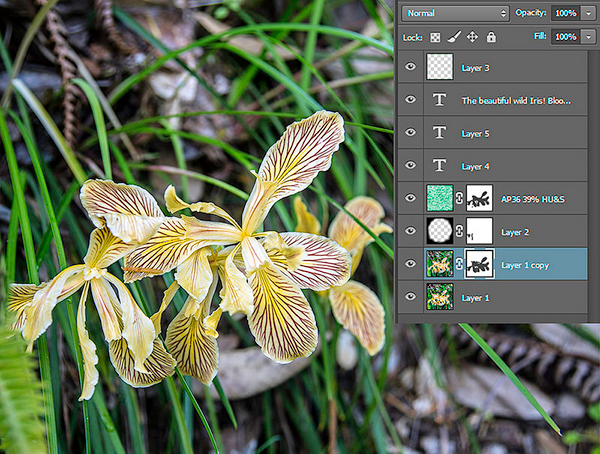Hide the AP36 39% HU&S layer
This screenshot has width=600, height=454.
point(410,199)
